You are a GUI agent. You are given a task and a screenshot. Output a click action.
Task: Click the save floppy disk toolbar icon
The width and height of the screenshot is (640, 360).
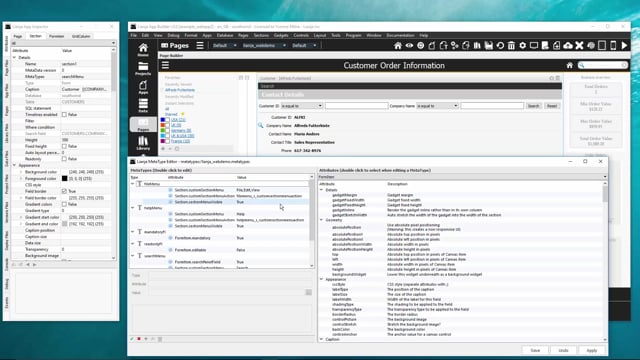click(489, 45)
